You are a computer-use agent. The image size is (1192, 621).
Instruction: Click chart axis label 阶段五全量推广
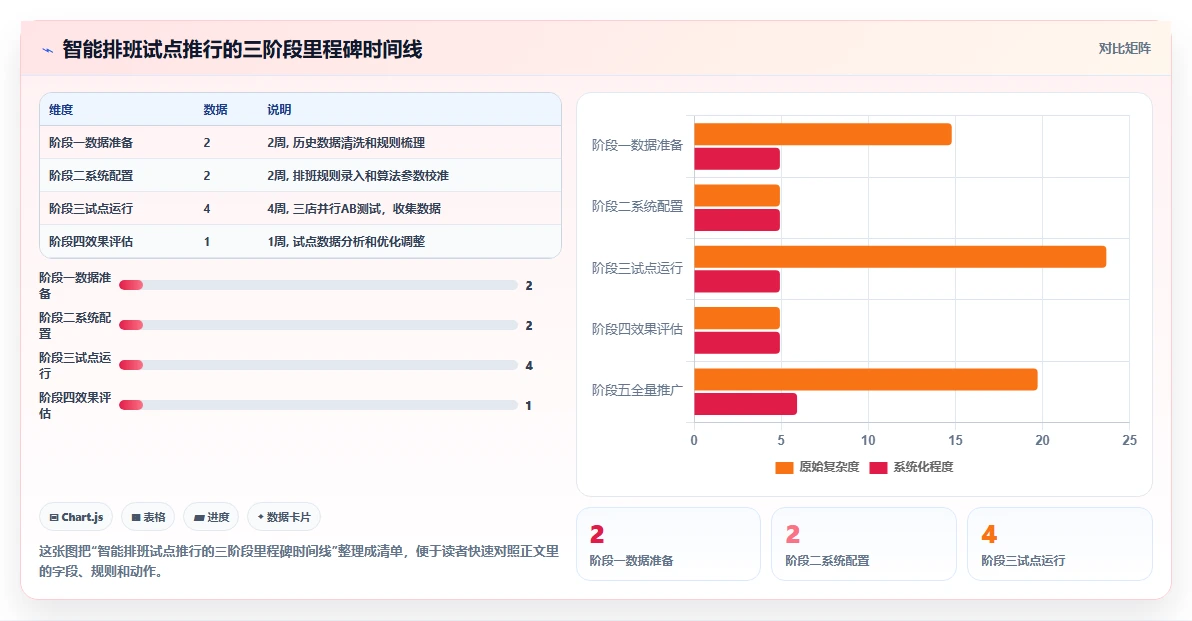(637, 390)
